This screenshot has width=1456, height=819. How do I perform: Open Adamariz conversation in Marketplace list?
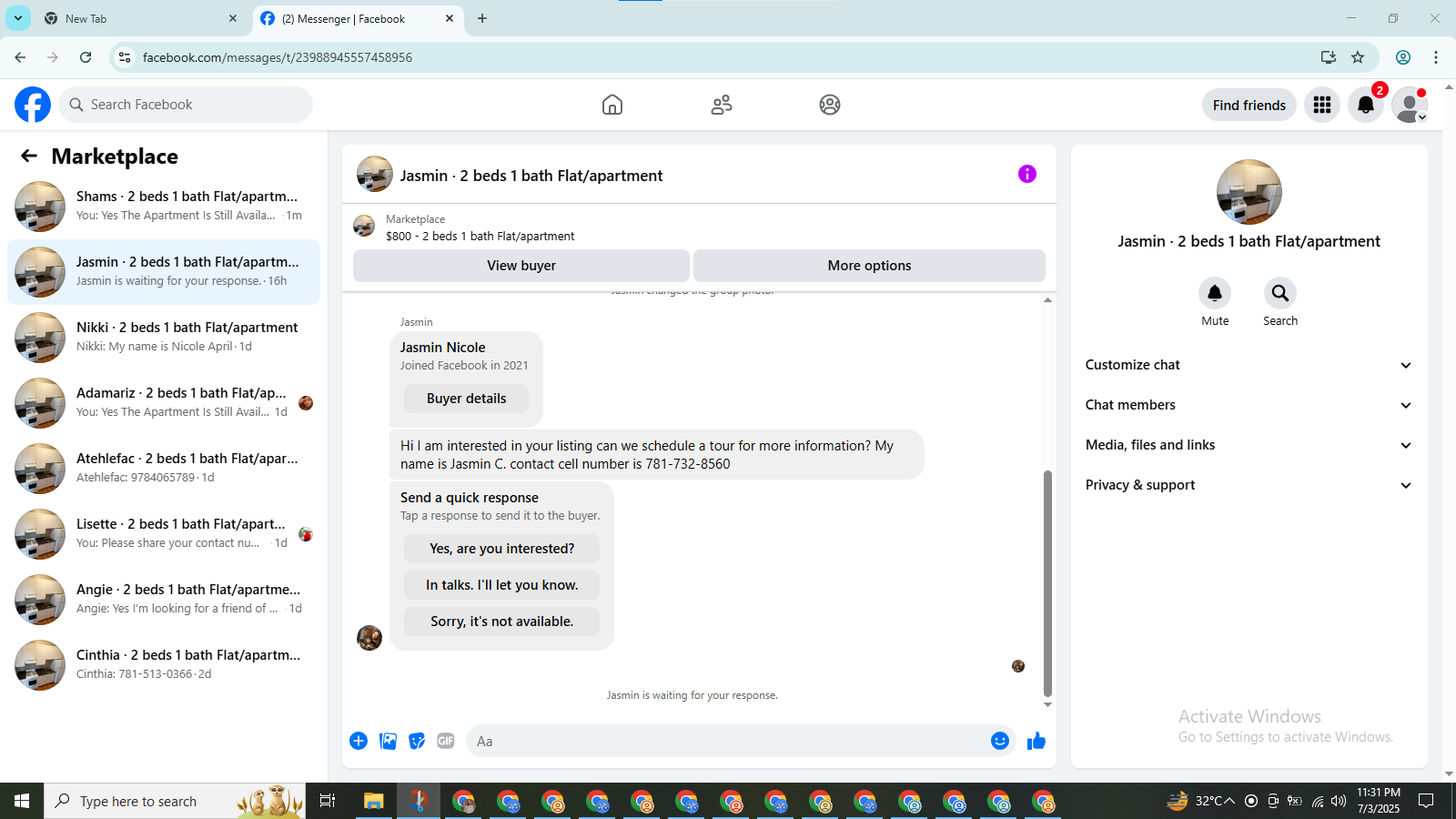click(x=164, y=403)
